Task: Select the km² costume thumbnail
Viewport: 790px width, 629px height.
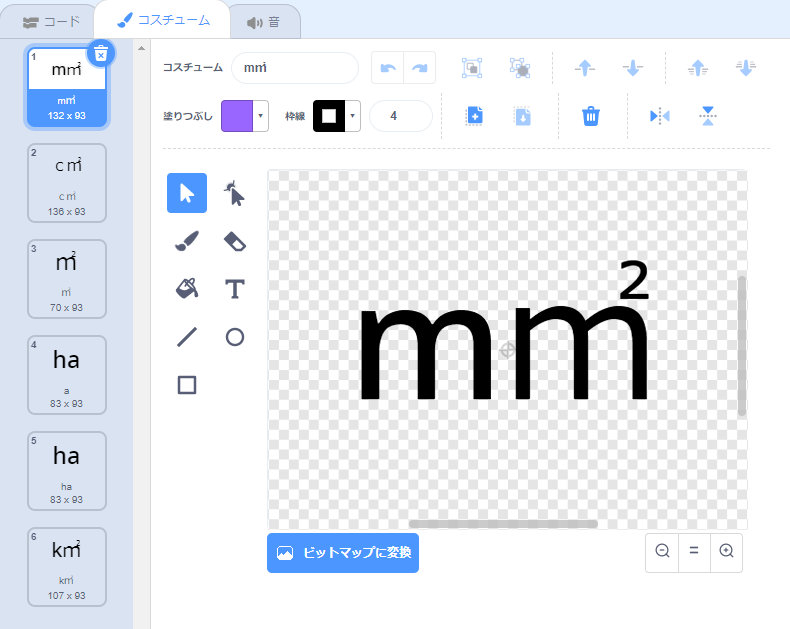Action: (66, 567)
